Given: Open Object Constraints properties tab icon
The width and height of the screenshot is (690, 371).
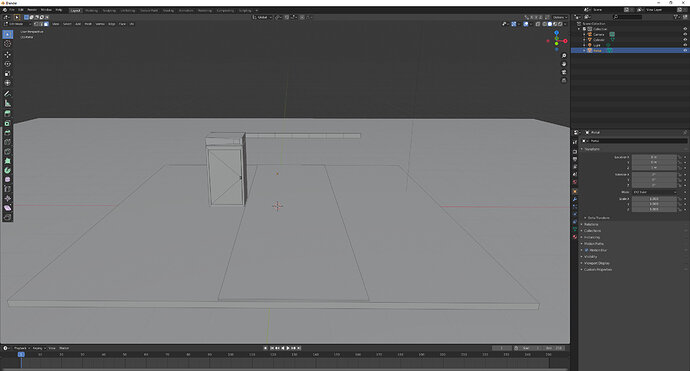Looking at the screenshot, I should click(575, 222).
